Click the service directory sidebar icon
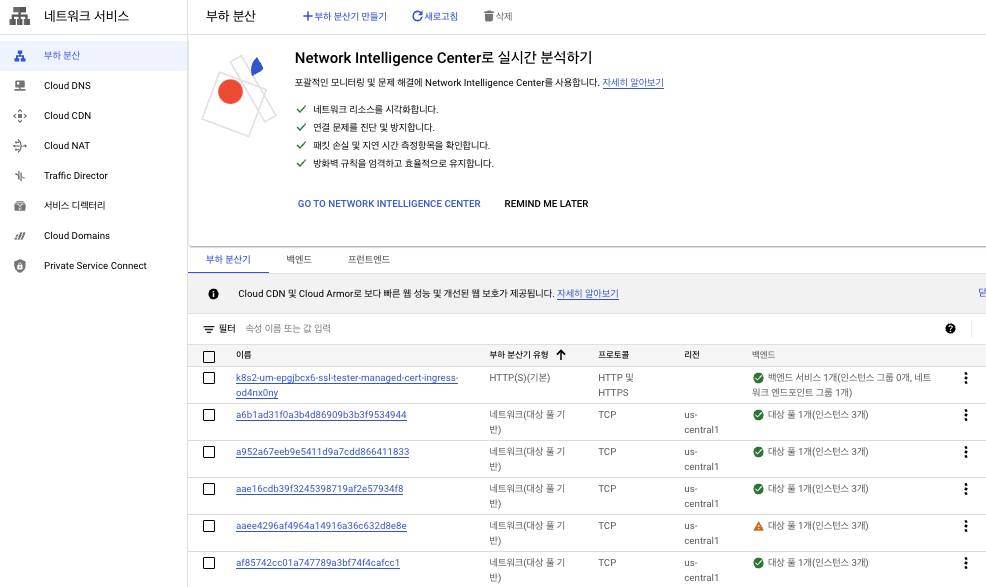This screenshot has height=587, width=986. pos(20,206)
